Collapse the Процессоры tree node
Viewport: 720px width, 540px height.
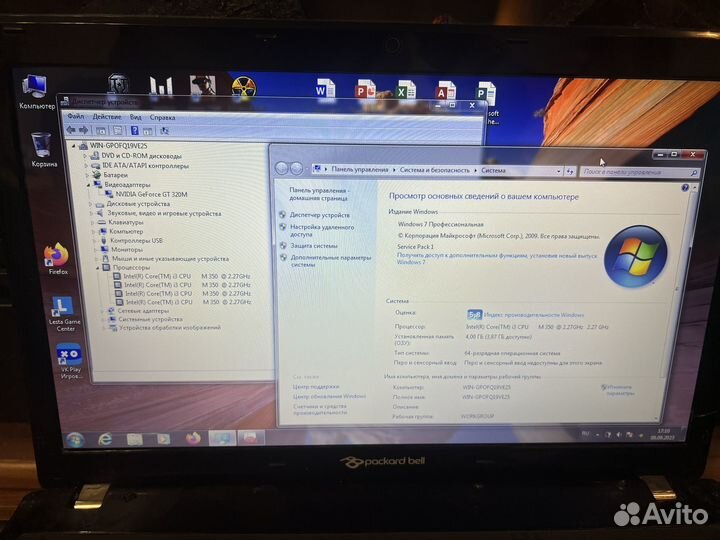coord(100,268)
